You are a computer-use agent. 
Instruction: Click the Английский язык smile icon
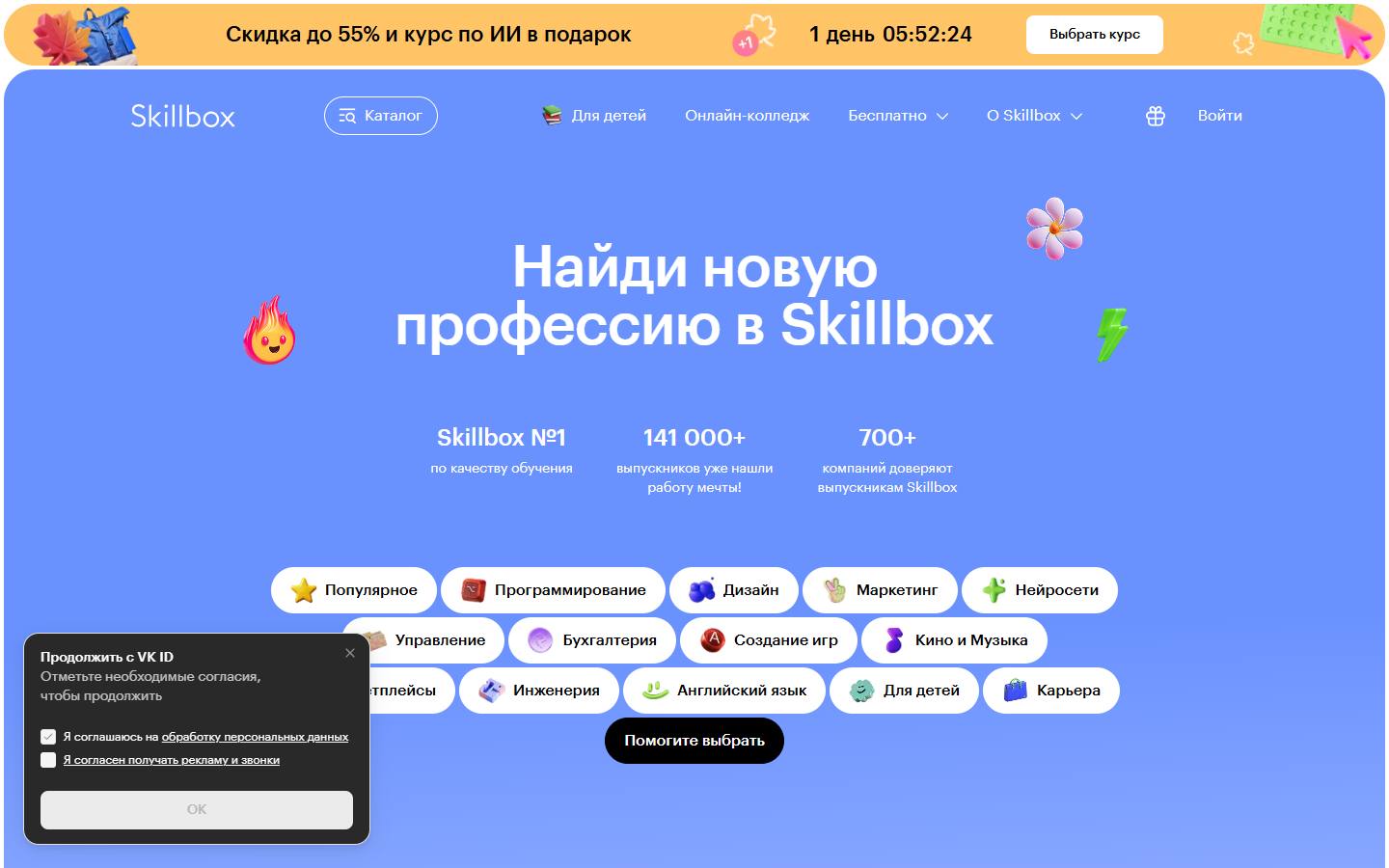(x=656, y=691)
